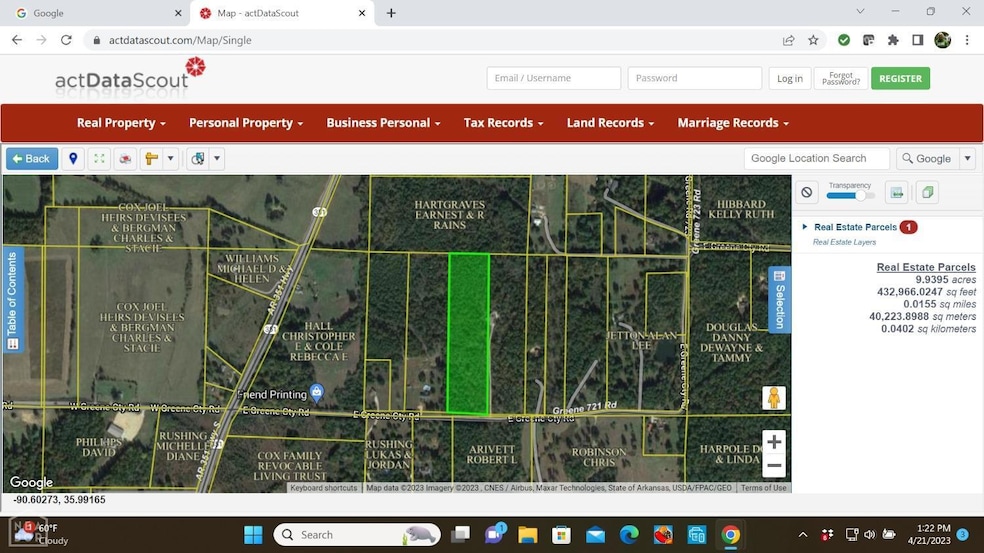Expand the Real Estate Parcels tree arrow
The height and width of the screenshot is (553, 984).
click(x=805, y=227)
